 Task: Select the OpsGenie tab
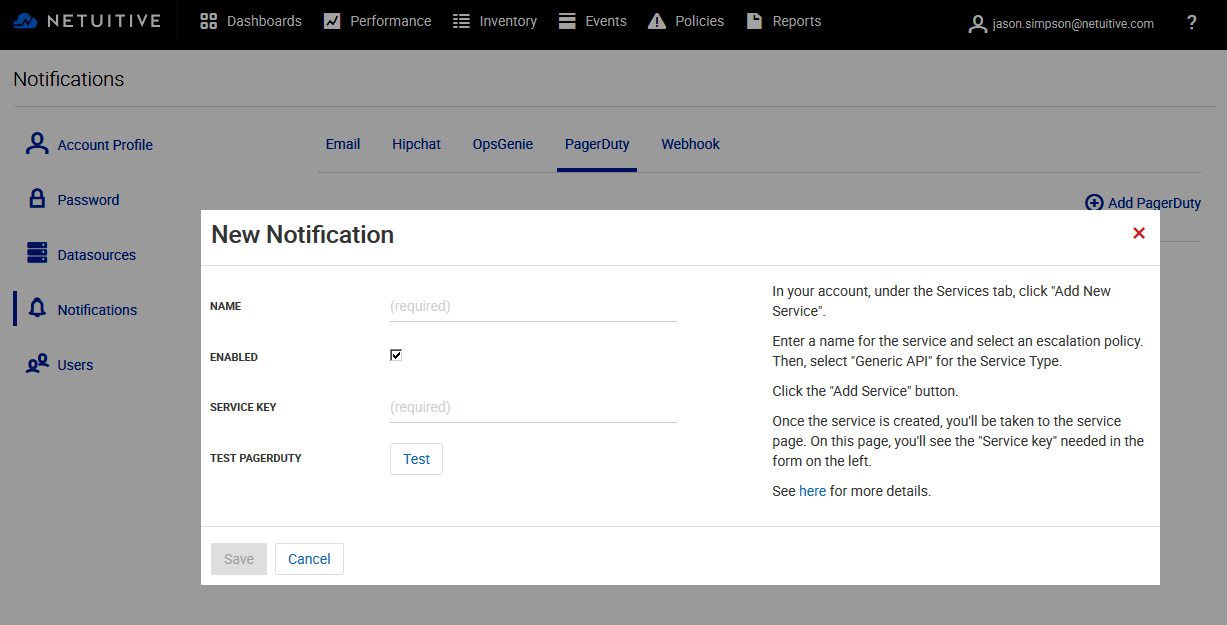click(502, 144)
